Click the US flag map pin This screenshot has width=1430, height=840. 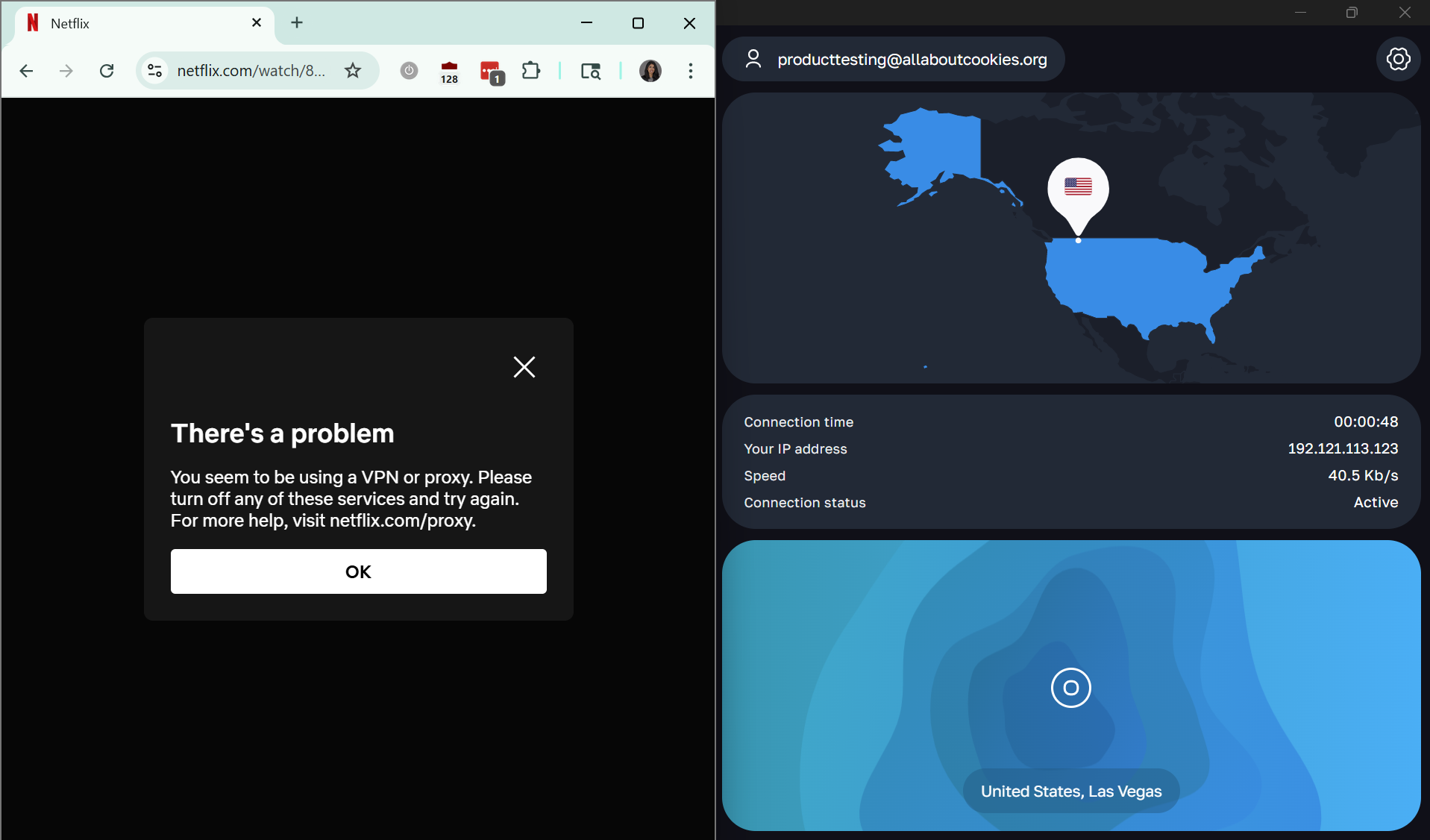[1078, 195]
